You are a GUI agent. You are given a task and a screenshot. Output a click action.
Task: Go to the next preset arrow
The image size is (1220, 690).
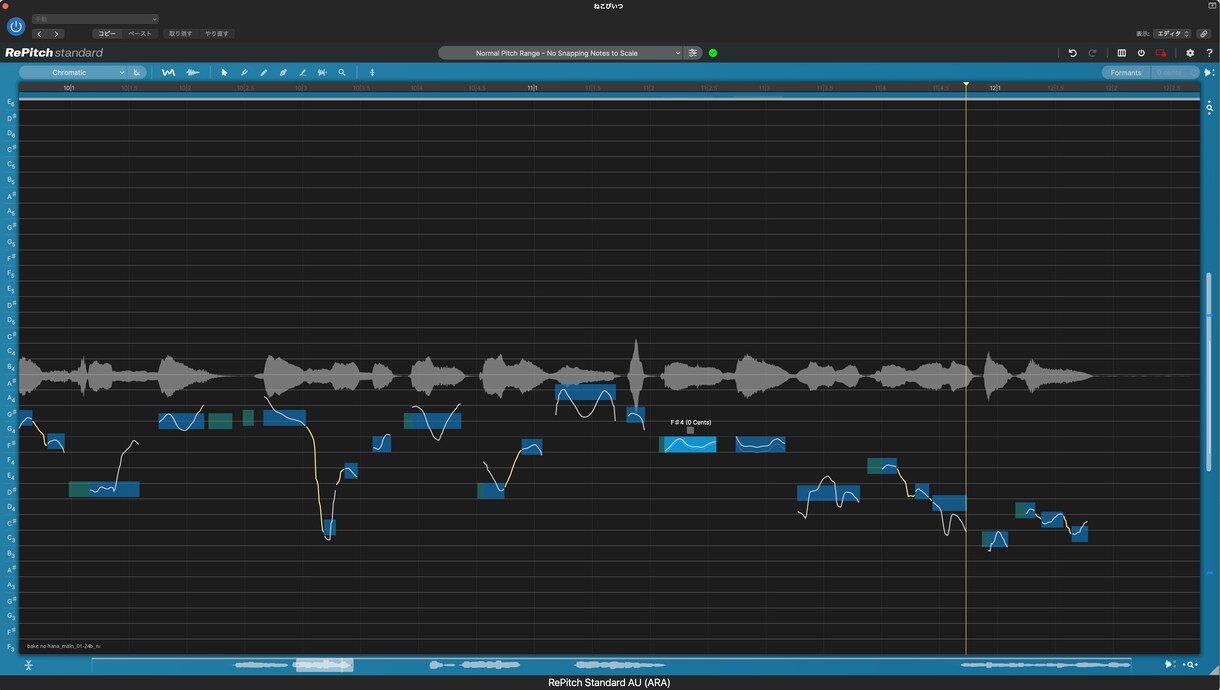[56, 34]
